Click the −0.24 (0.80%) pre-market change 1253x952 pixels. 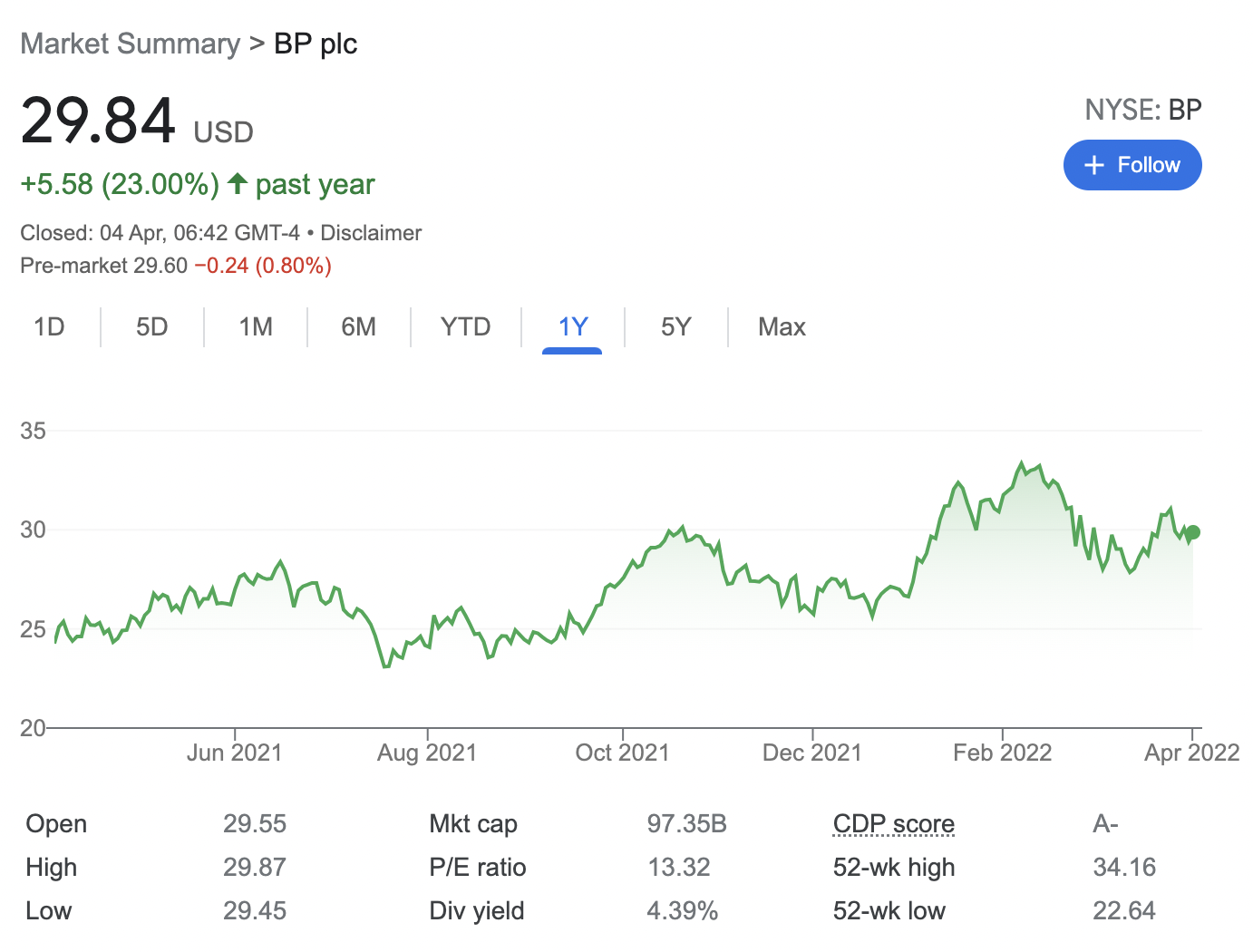coord(263,266)
